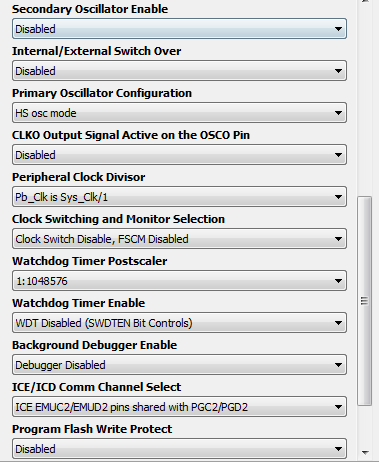Click arrow icon beside HS osc mode
The height and width of the screenshot is (472, 385).
point(338,113)
